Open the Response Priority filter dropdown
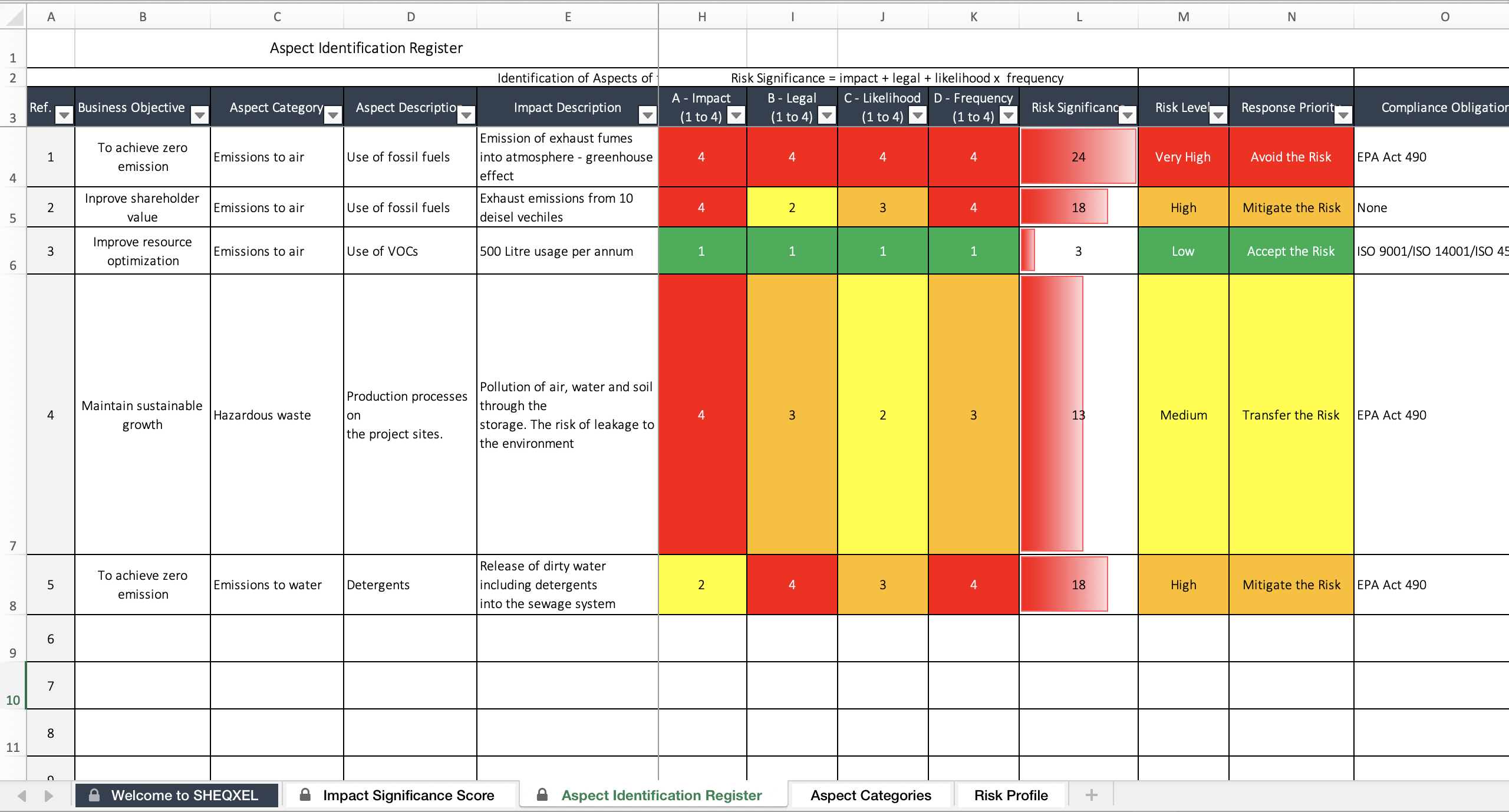This screenshot has height=812, width=1509. (1343, 115)
